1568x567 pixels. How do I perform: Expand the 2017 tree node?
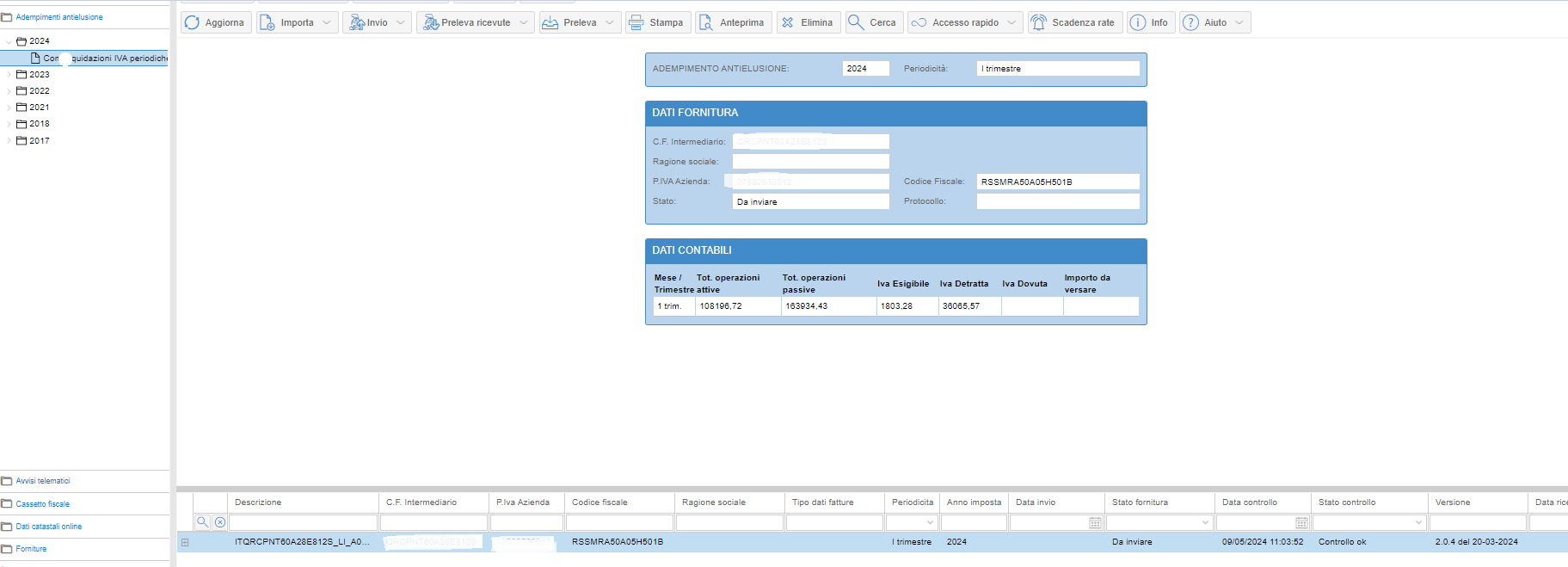(9, 141)
